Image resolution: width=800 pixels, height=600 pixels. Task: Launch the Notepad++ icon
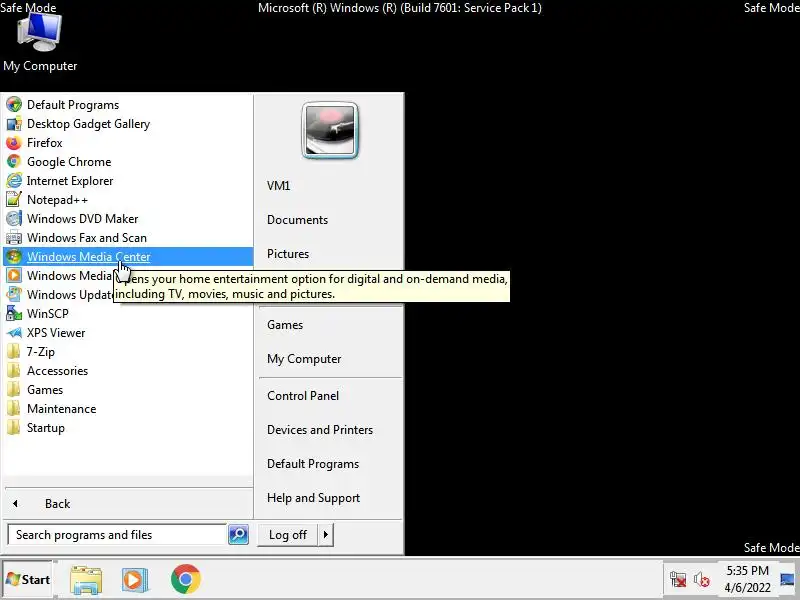(x=14, y=199)
